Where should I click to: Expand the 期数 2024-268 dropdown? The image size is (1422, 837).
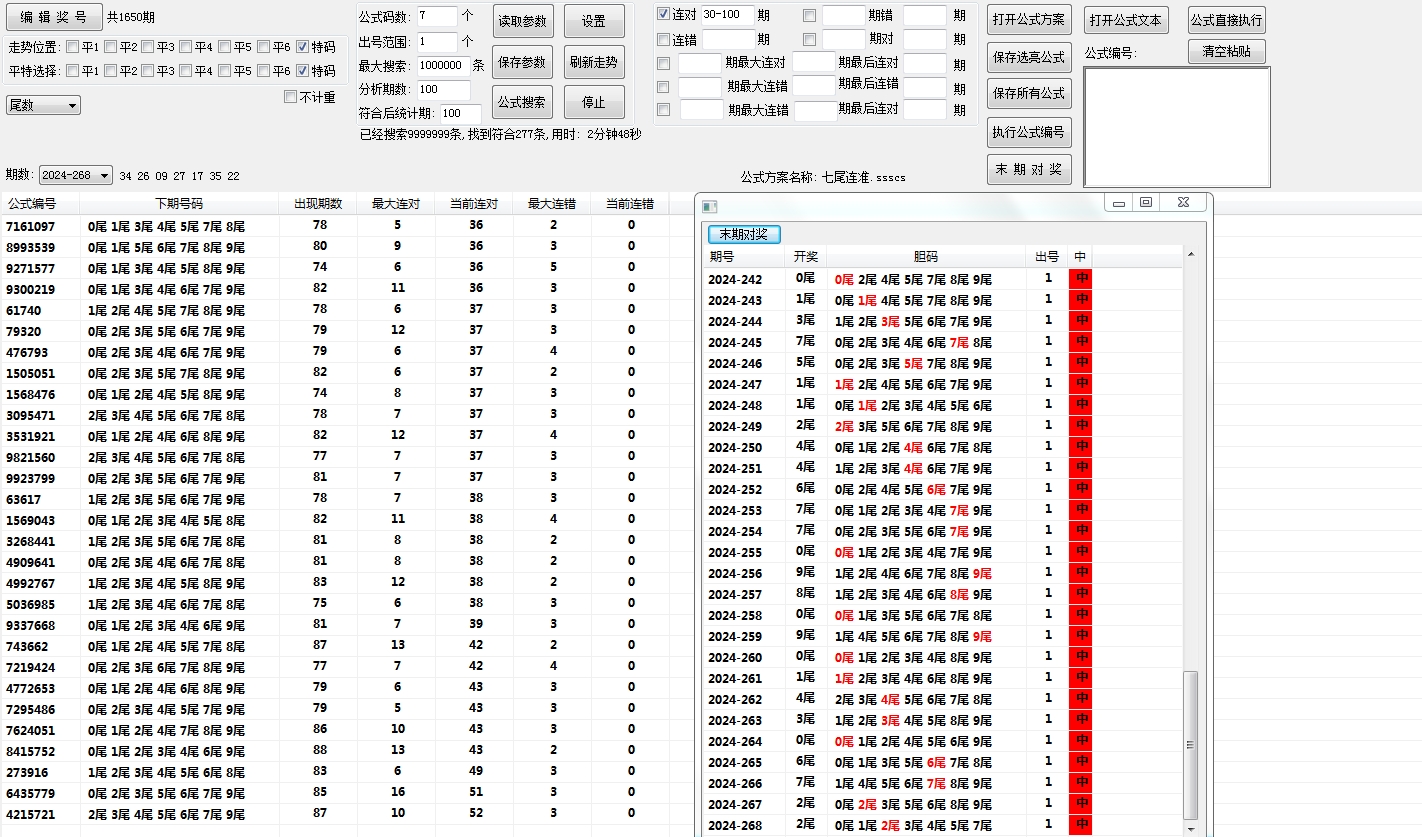(76, 176)
